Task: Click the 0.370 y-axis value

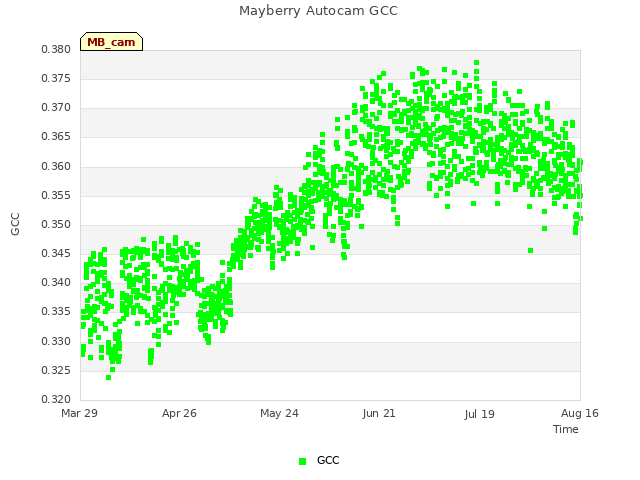Action: [x=56, y=108]
